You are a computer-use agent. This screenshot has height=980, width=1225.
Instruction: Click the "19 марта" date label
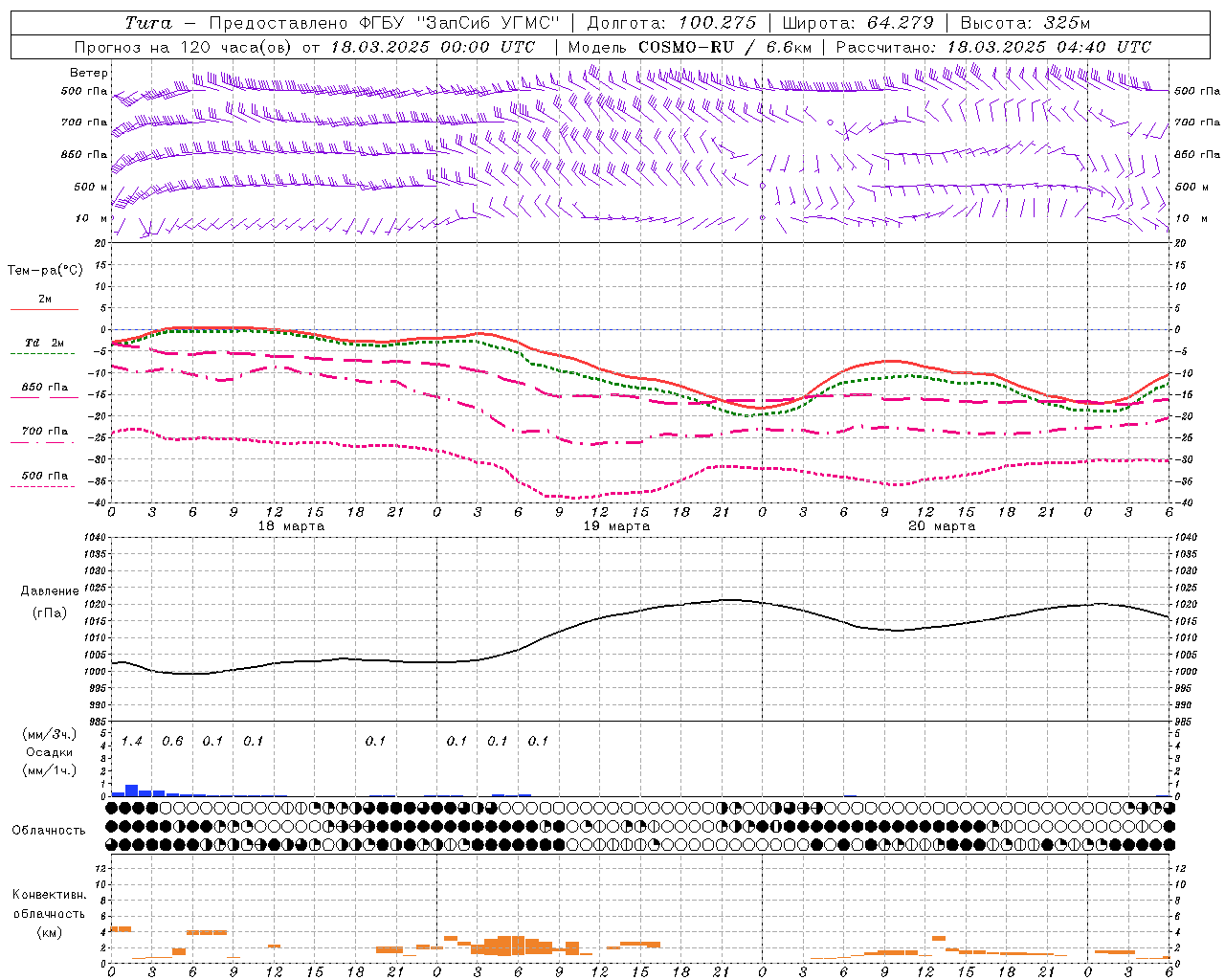(x=617, y=526)
